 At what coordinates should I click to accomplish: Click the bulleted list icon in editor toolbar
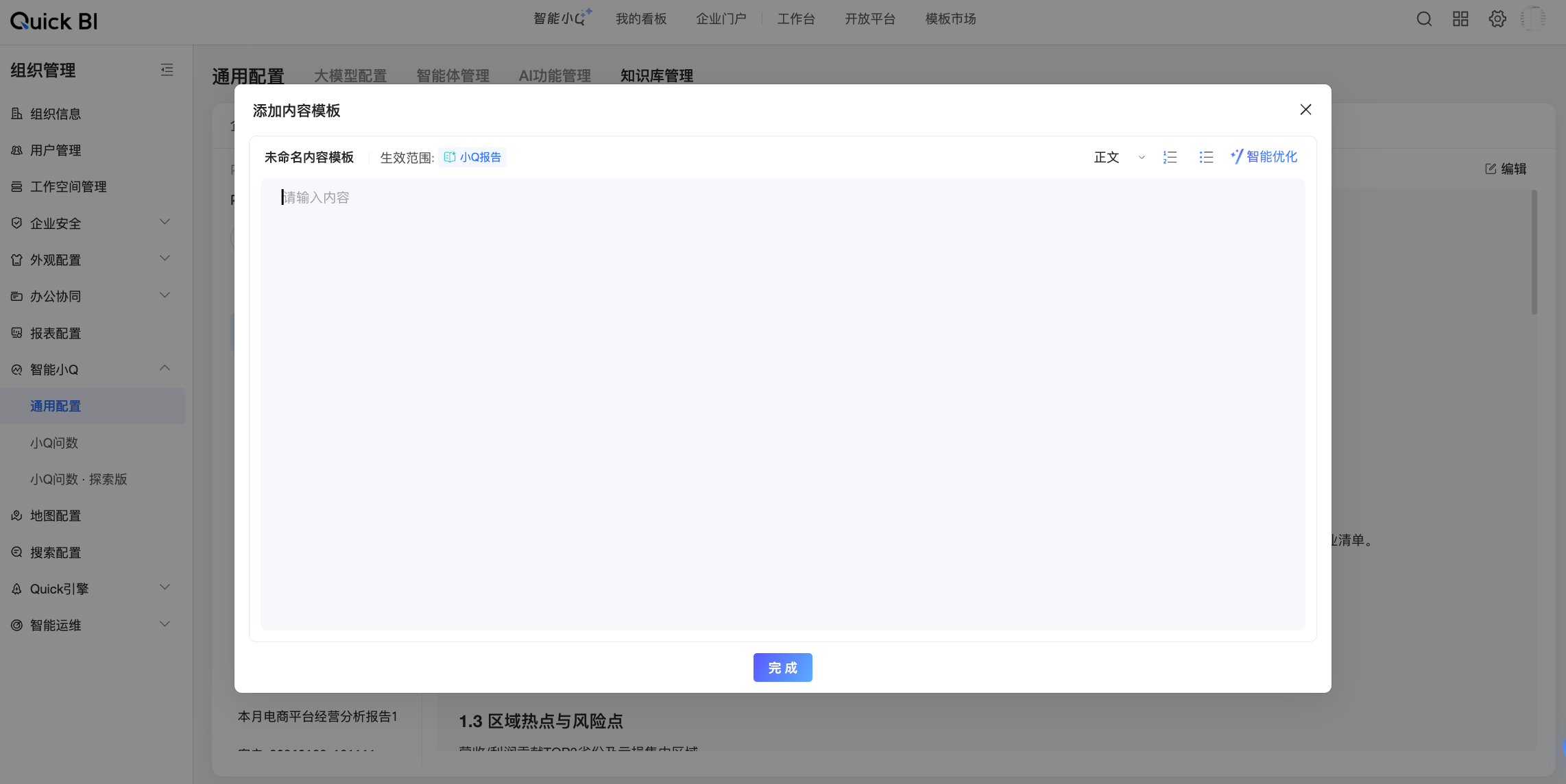1206,157
